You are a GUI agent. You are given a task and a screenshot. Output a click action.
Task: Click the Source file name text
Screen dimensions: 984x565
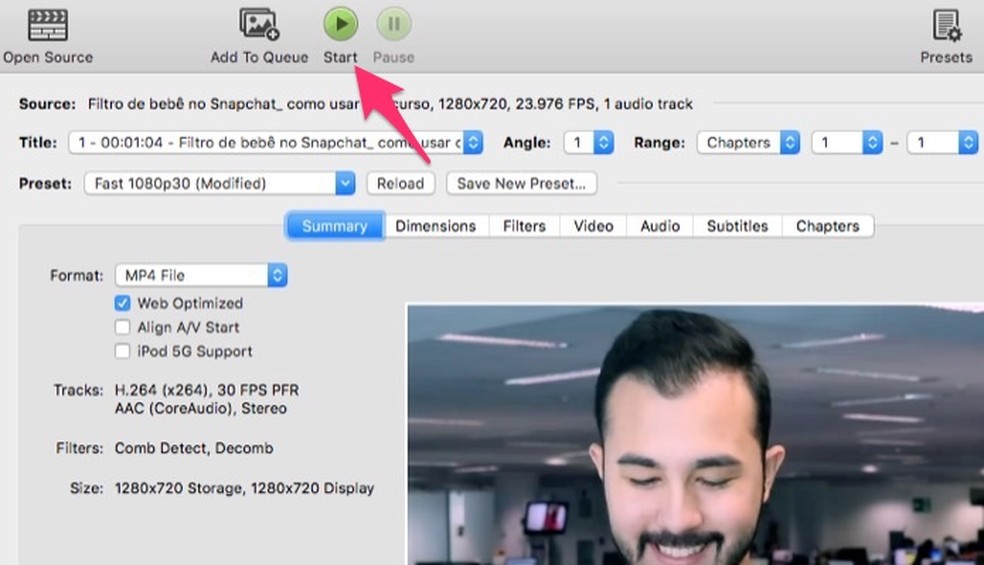(389, 104)
